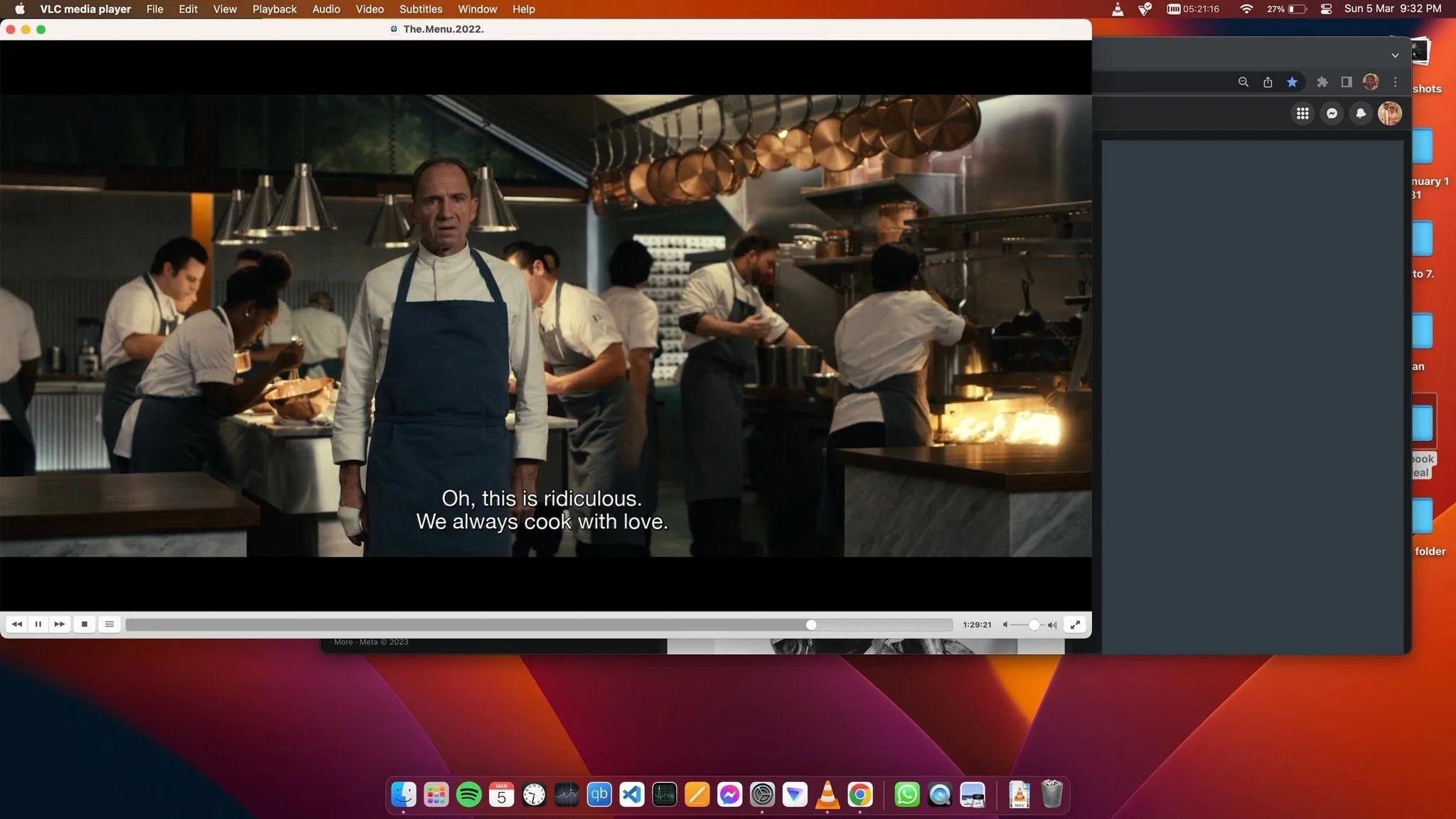Click the VLC volume slider knob
The height and width of the screenshot is (819, 1456).
pos(1034,625)
